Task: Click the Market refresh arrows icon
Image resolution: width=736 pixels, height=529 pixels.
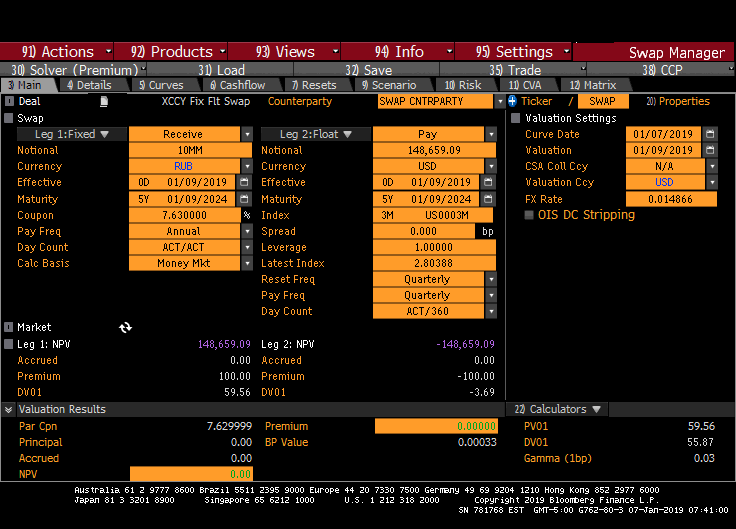Action: 125,327
